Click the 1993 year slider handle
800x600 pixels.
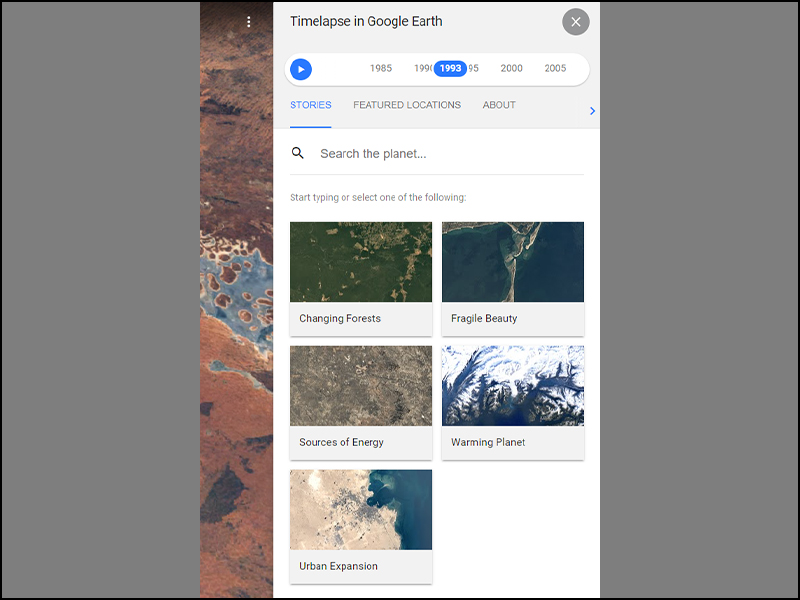point(450,68)
